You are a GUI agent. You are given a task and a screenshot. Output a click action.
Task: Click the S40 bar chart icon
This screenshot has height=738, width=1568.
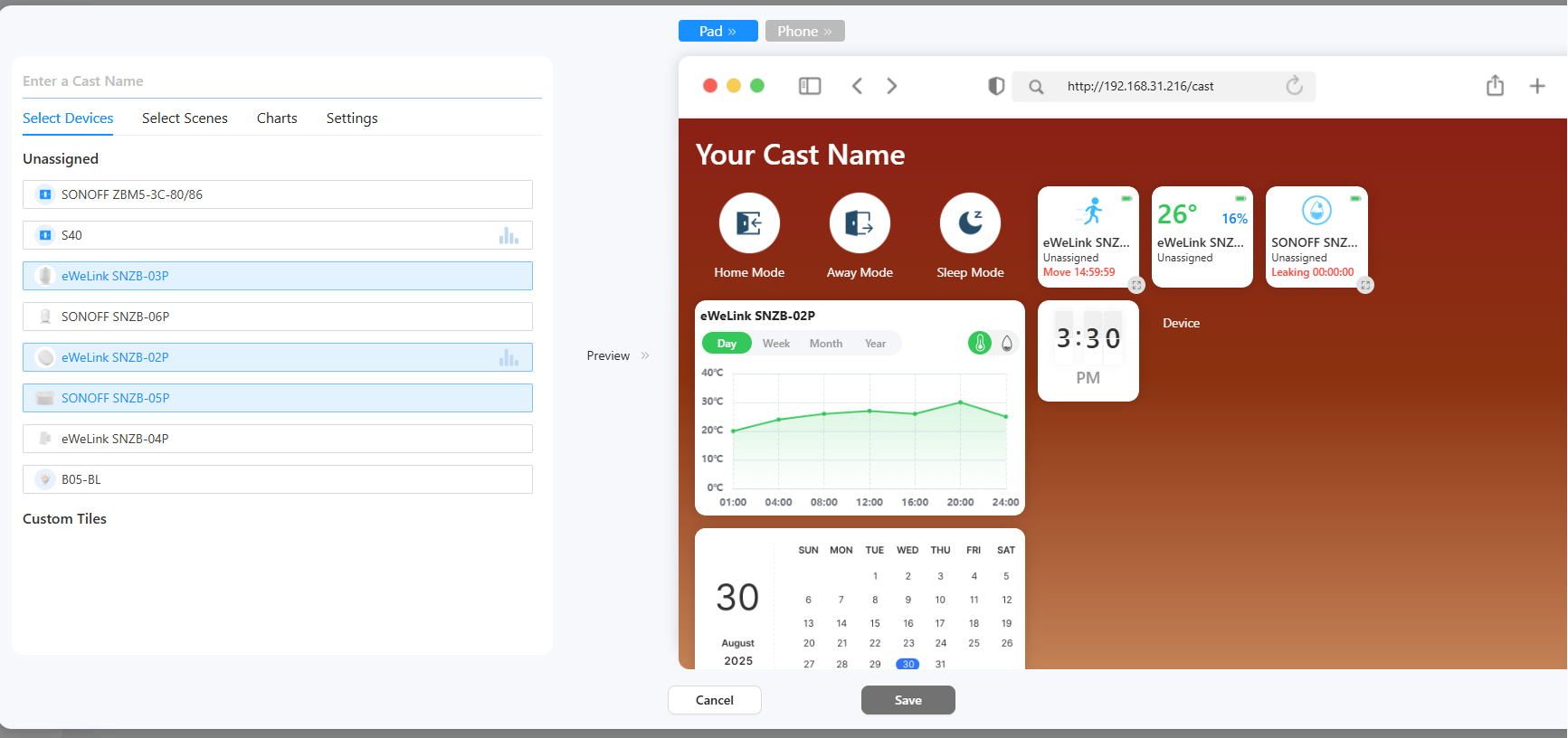[508, 236]
